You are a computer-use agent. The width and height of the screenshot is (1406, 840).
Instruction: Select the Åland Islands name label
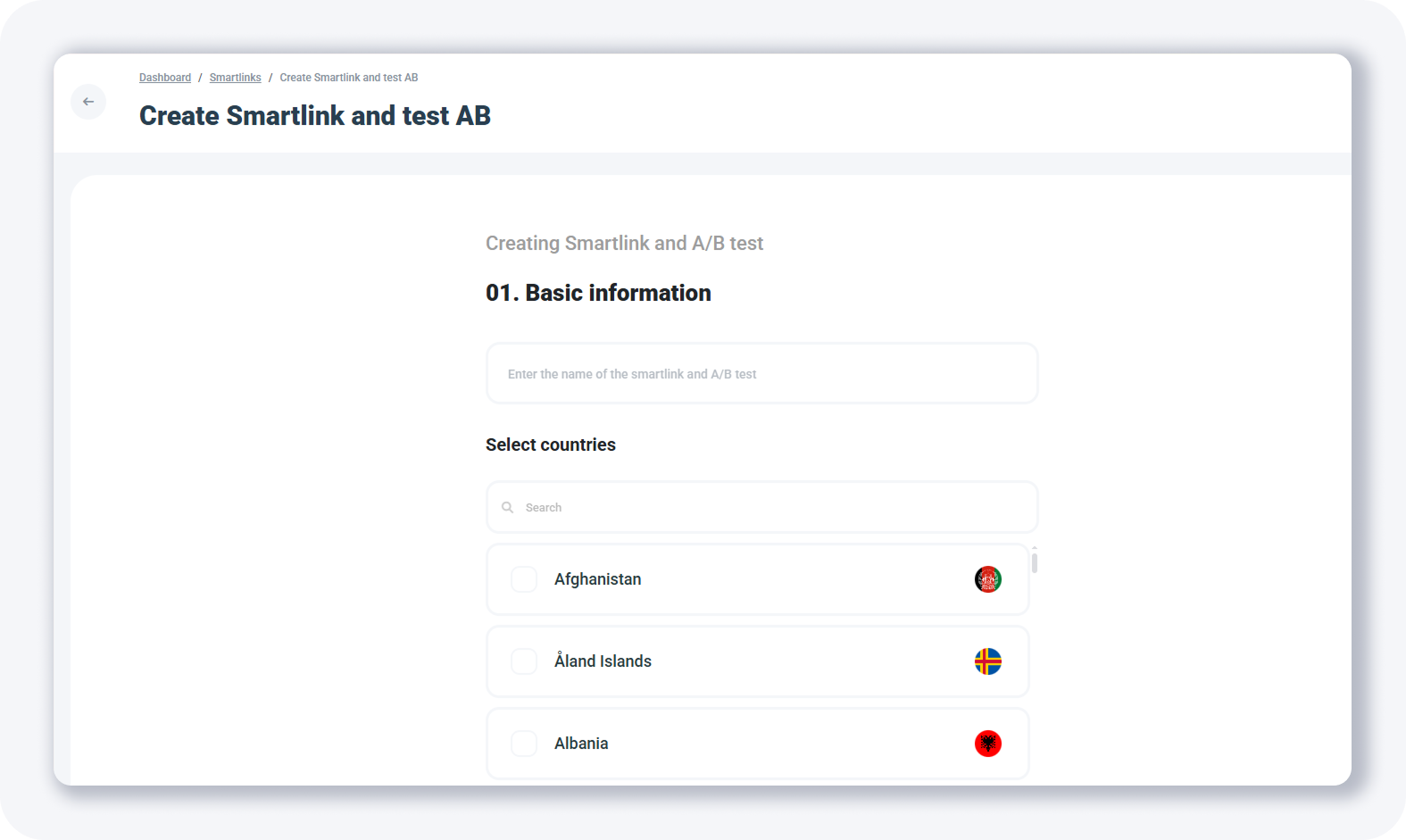[603, 661]
